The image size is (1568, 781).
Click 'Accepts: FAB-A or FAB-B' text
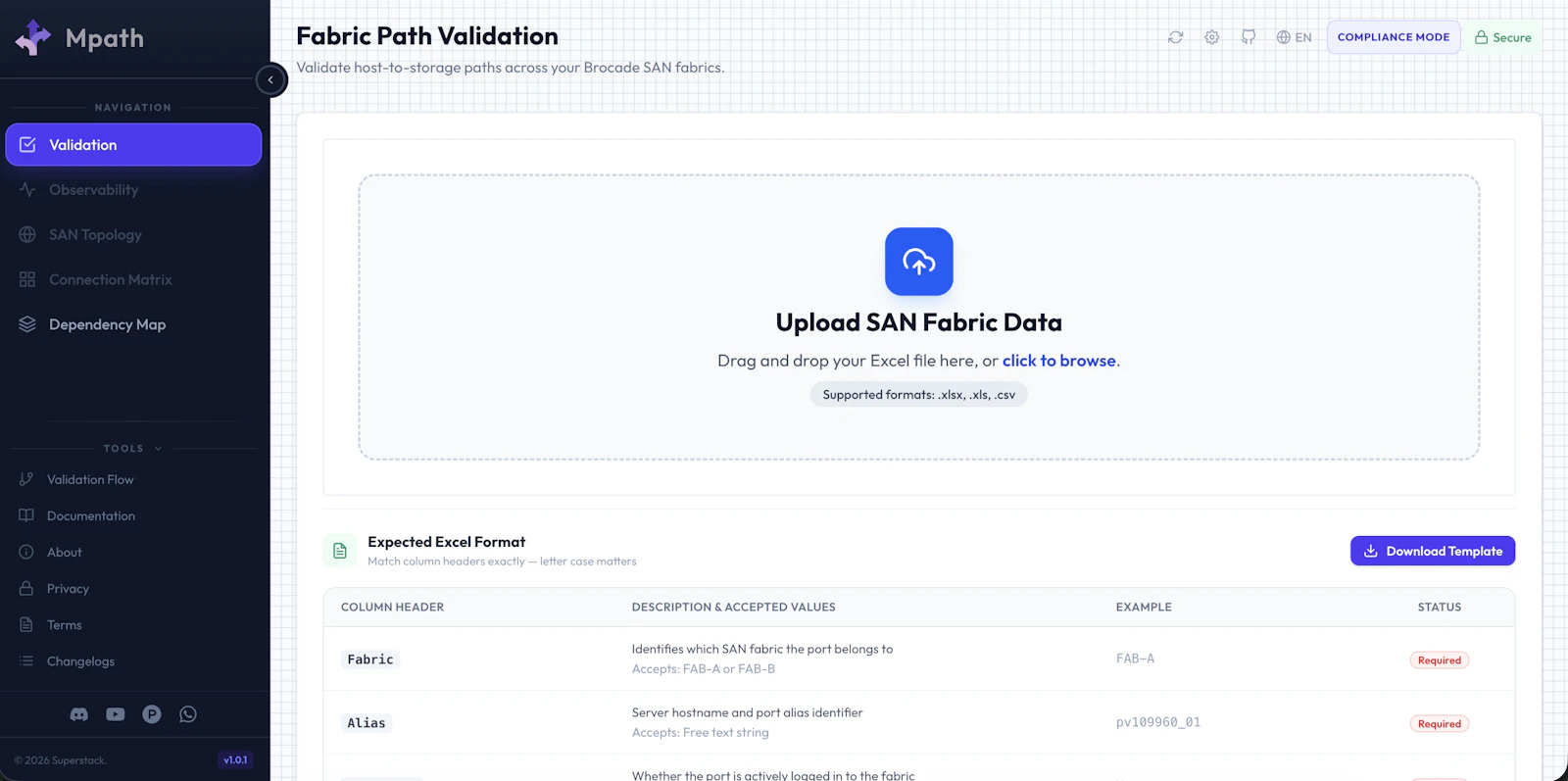[704, 669]
